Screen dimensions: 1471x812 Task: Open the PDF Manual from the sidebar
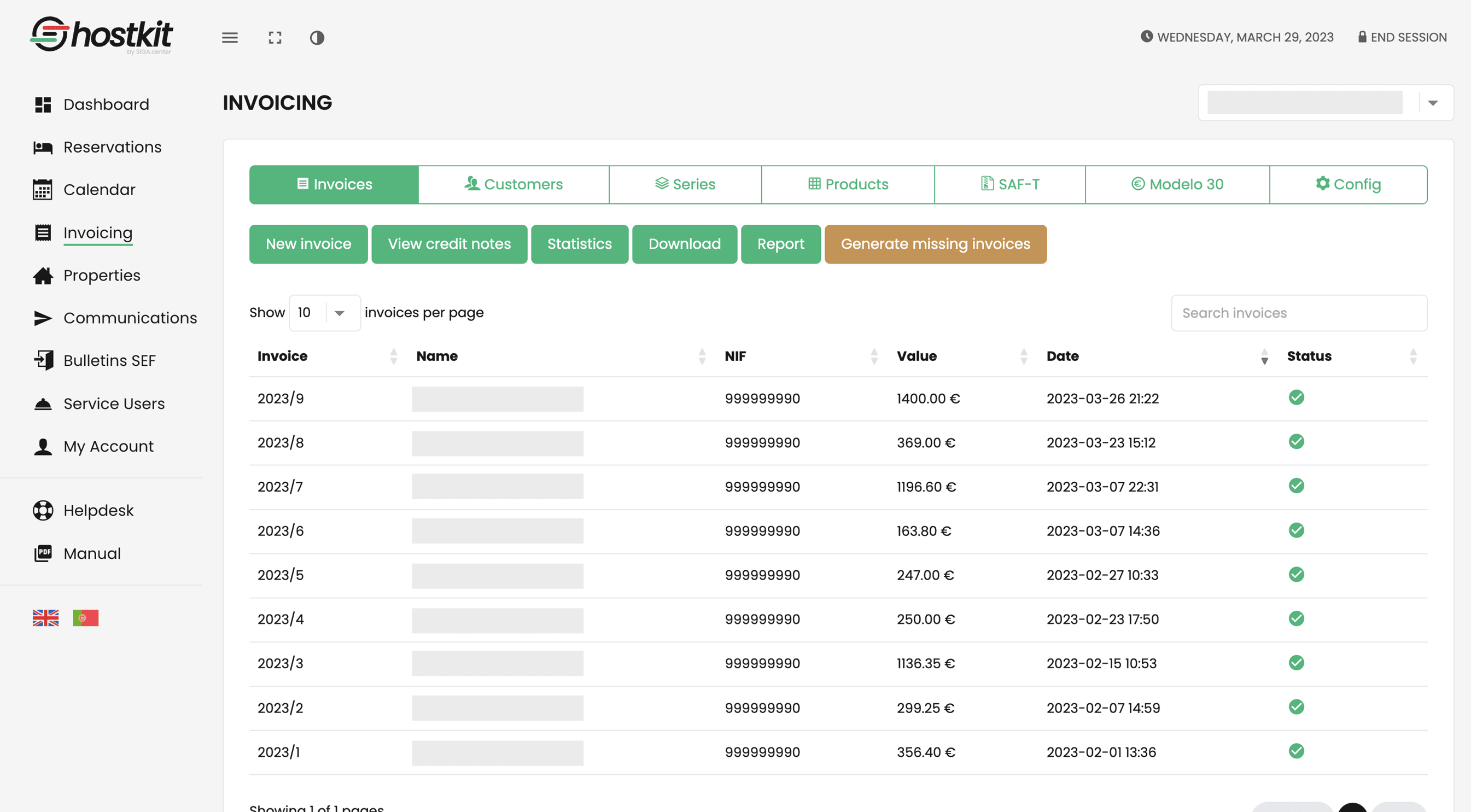[92, 553]
